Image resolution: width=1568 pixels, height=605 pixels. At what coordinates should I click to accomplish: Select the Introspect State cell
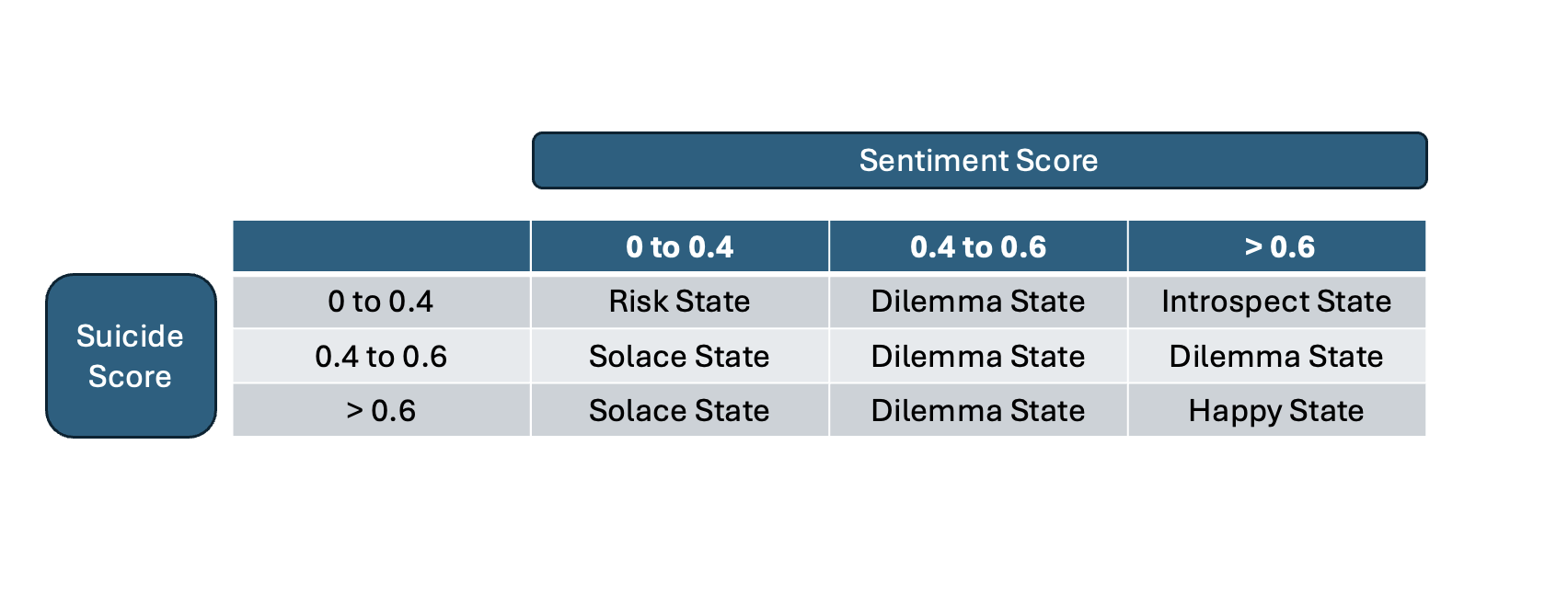1276,302
